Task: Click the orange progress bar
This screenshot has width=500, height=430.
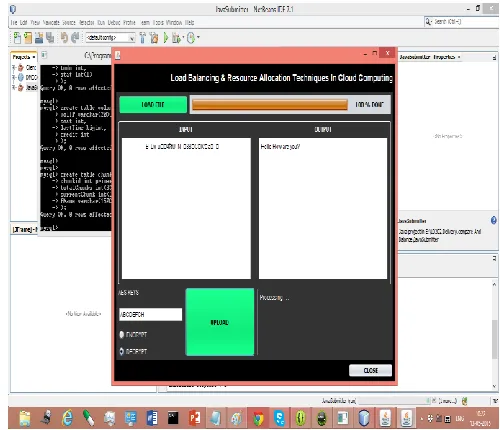Action: click(x=270, y=105)
